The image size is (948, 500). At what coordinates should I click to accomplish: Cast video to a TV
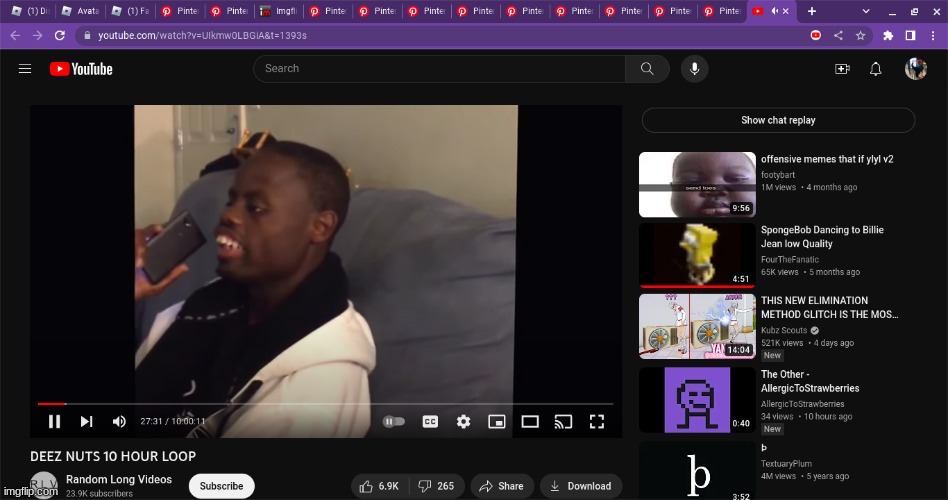point(563,421)
